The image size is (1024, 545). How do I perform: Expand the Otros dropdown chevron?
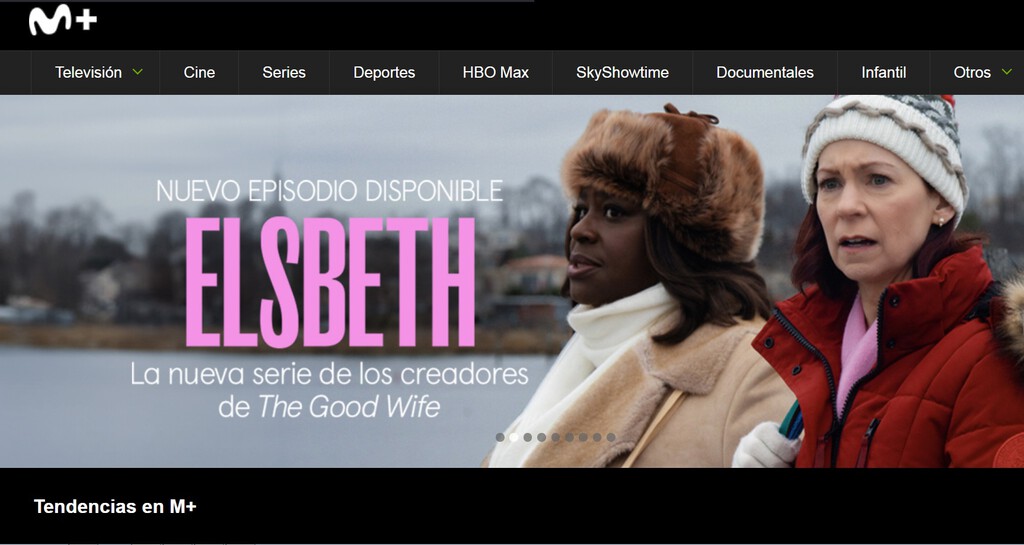click(x=1006, y=72)
